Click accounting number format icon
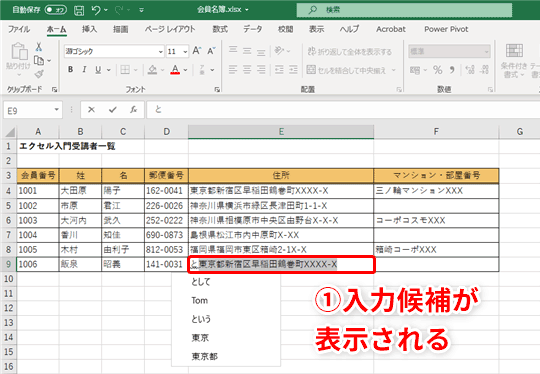This screenshot has width=540, height=374. coord(415,70)
